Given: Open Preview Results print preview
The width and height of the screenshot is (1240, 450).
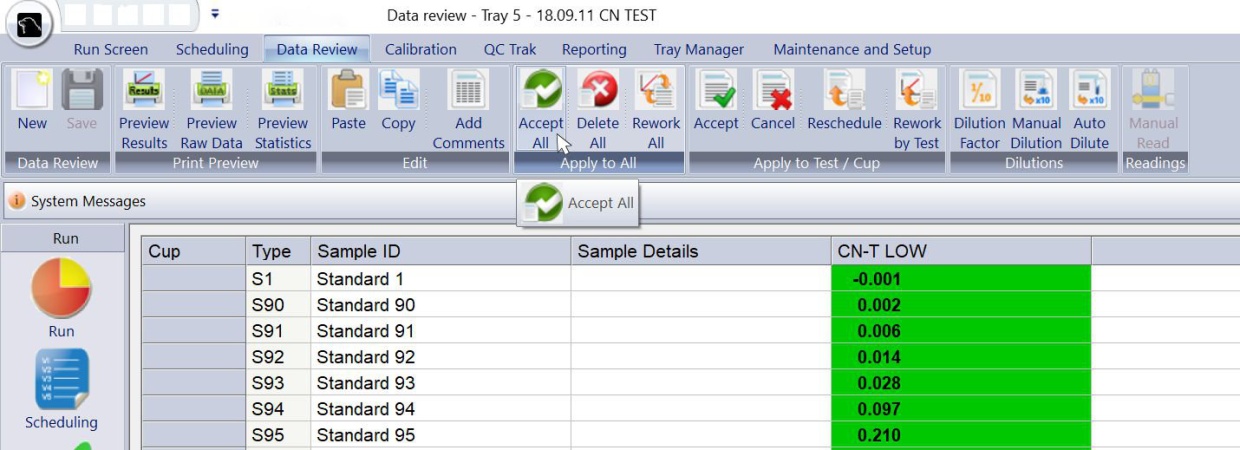Looking at the screenshot, I should pyautogui.click(x=144, y=92).
